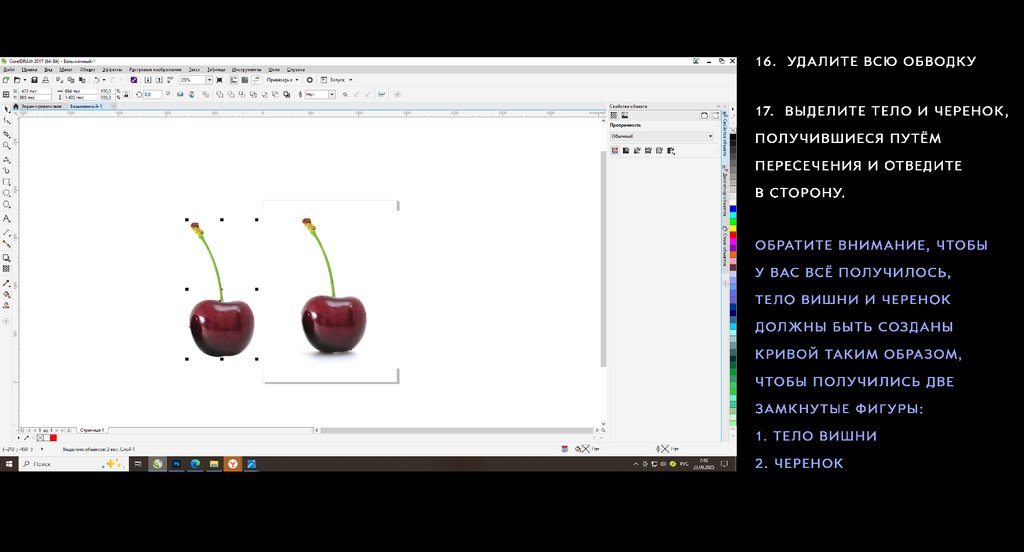Select the Rectangle tool
Image resolution: width=1024 pixels, height=552 pixels.
click(7, 182)
